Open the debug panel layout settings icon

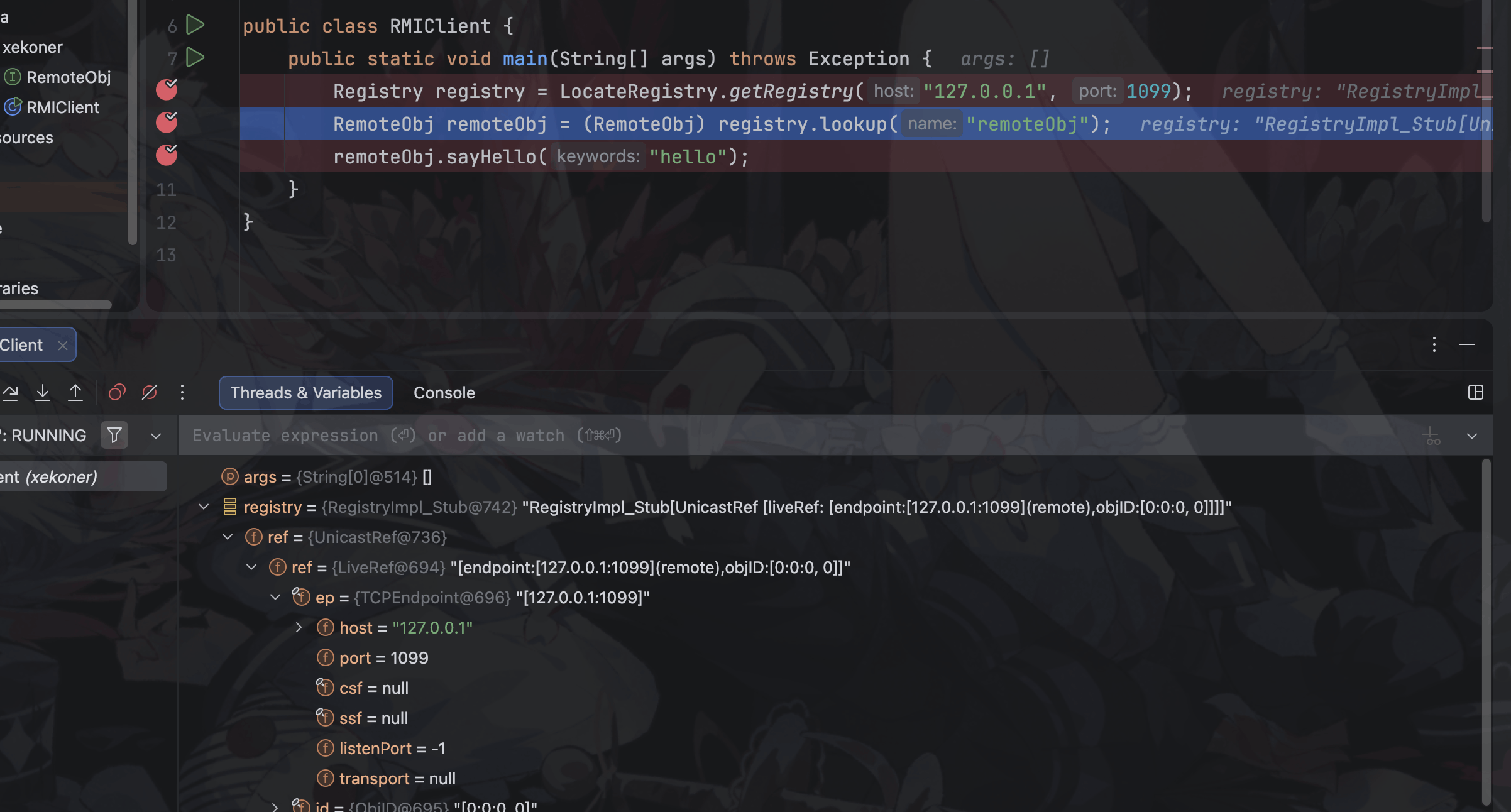click(x=1476, y=392)
